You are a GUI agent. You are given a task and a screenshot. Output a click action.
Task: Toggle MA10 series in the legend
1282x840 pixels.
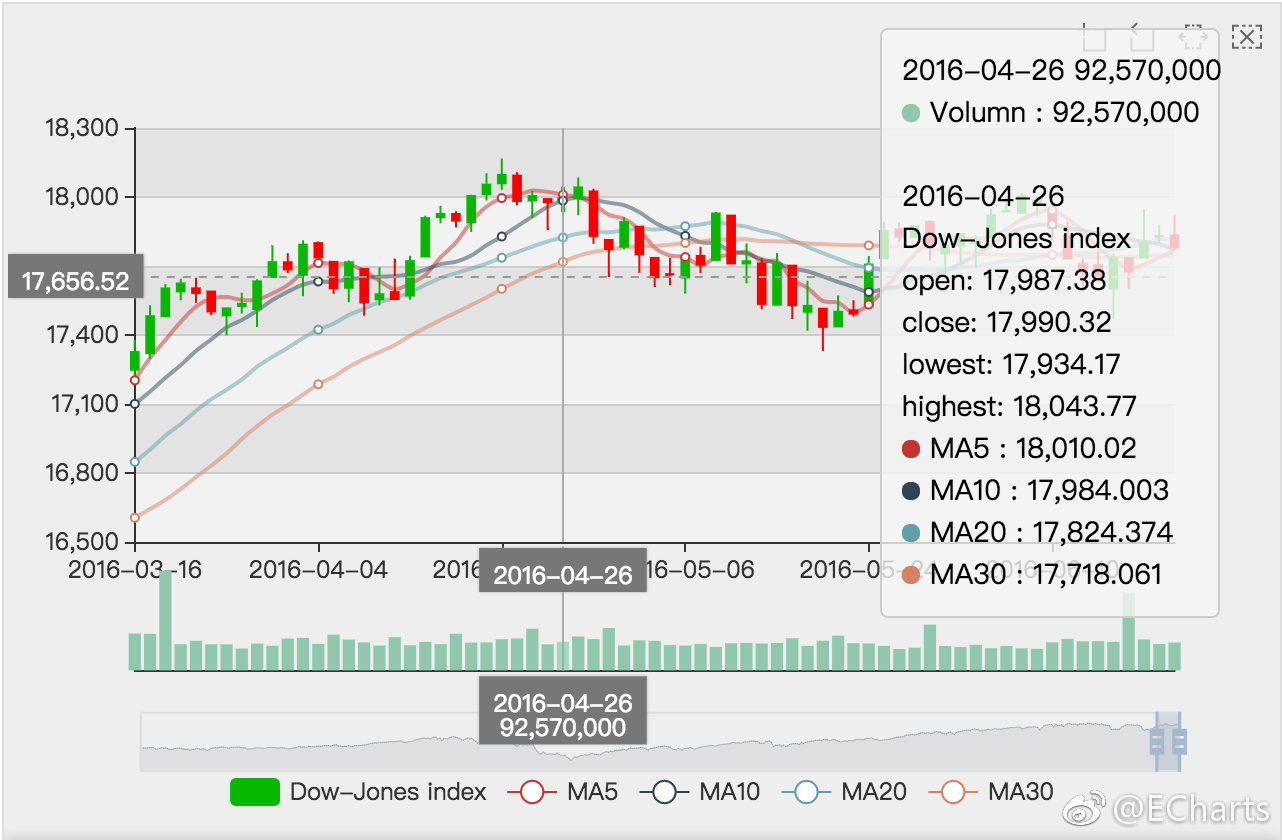point(664,792)
